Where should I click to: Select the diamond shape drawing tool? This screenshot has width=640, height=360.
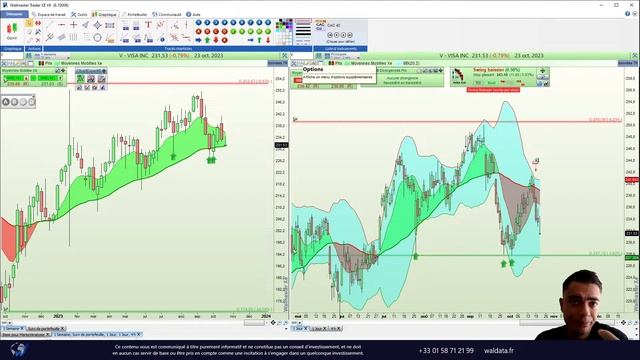(97, 25)
